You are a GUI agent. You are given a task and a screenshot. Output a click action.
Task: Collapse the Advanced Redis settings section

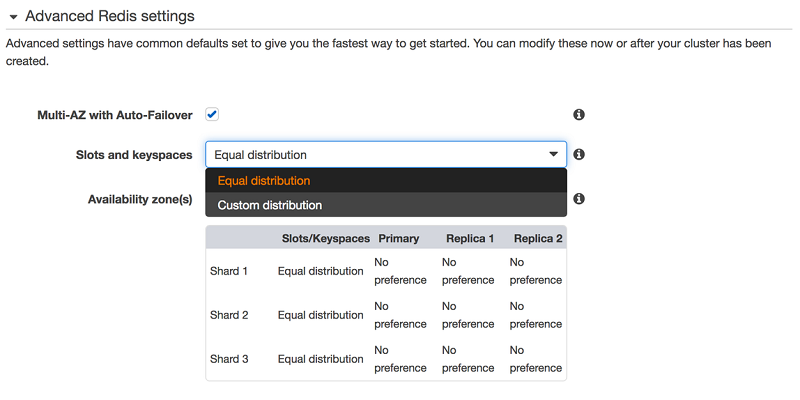13,17
